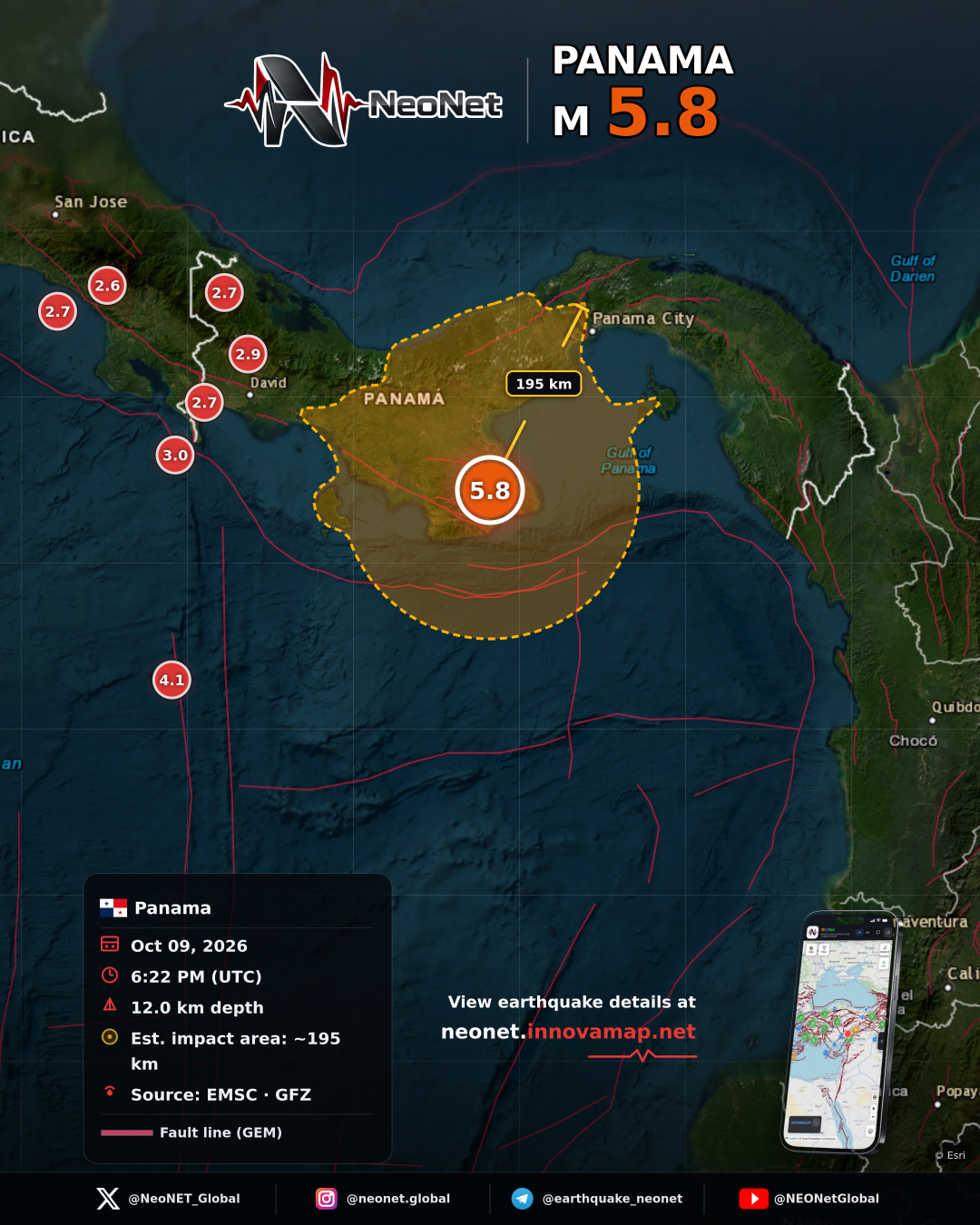Click the "Est. impact area: ~195 km" text
The width and height of the screenshot is (980, 1225).
click(235, 1051)
